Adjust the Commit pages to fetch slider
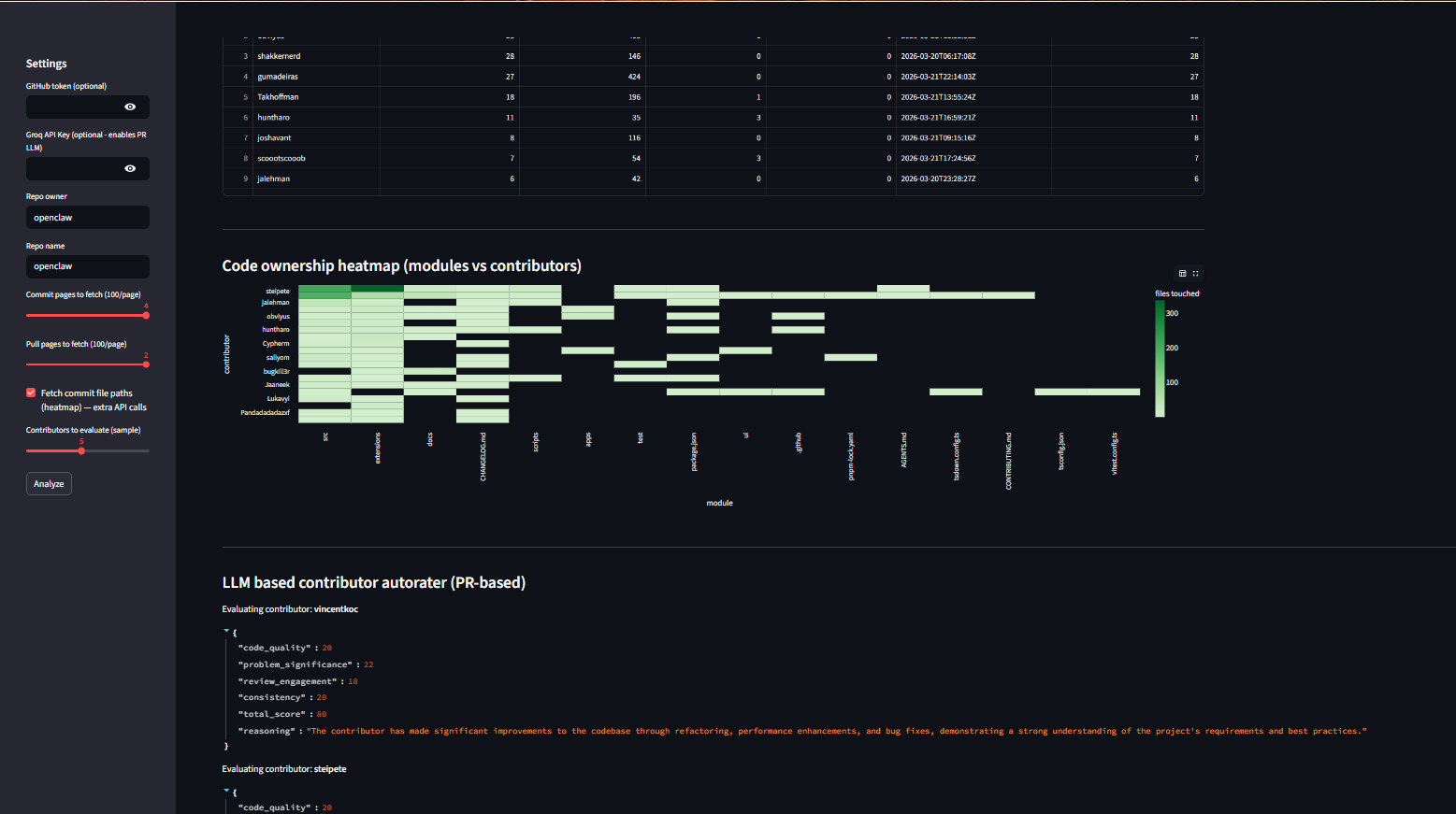 146,316
